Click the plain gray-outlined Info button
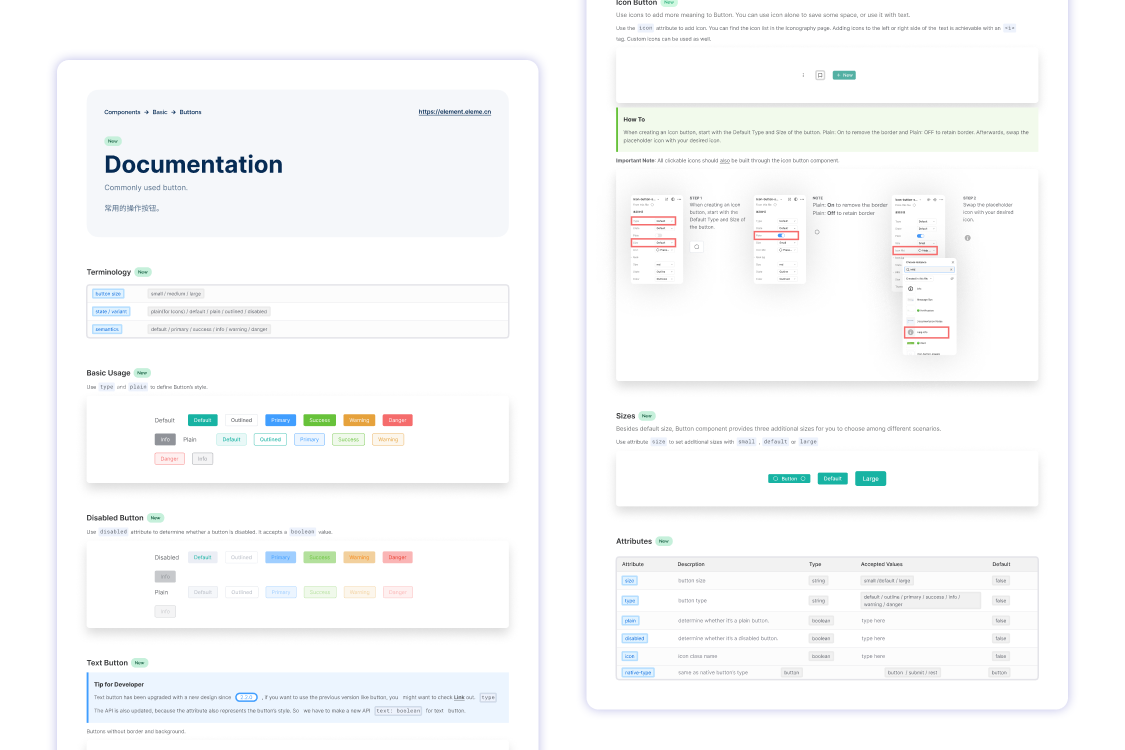The image size is (1125, 750). point(202,459)
